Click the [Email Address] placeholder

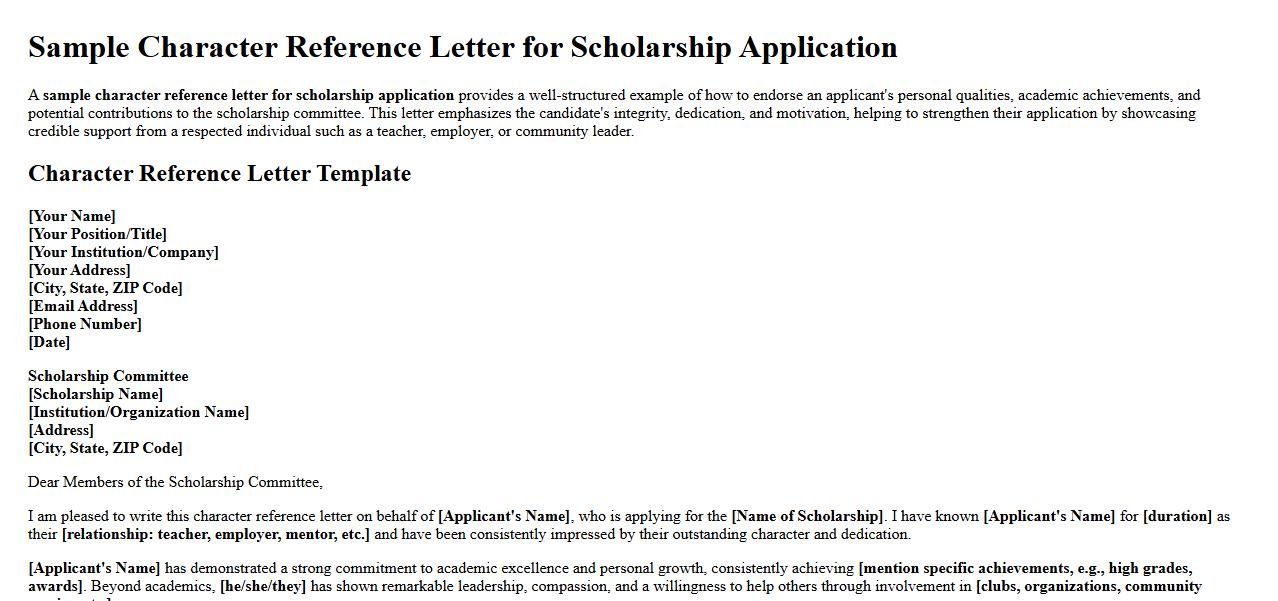point(83,306)
